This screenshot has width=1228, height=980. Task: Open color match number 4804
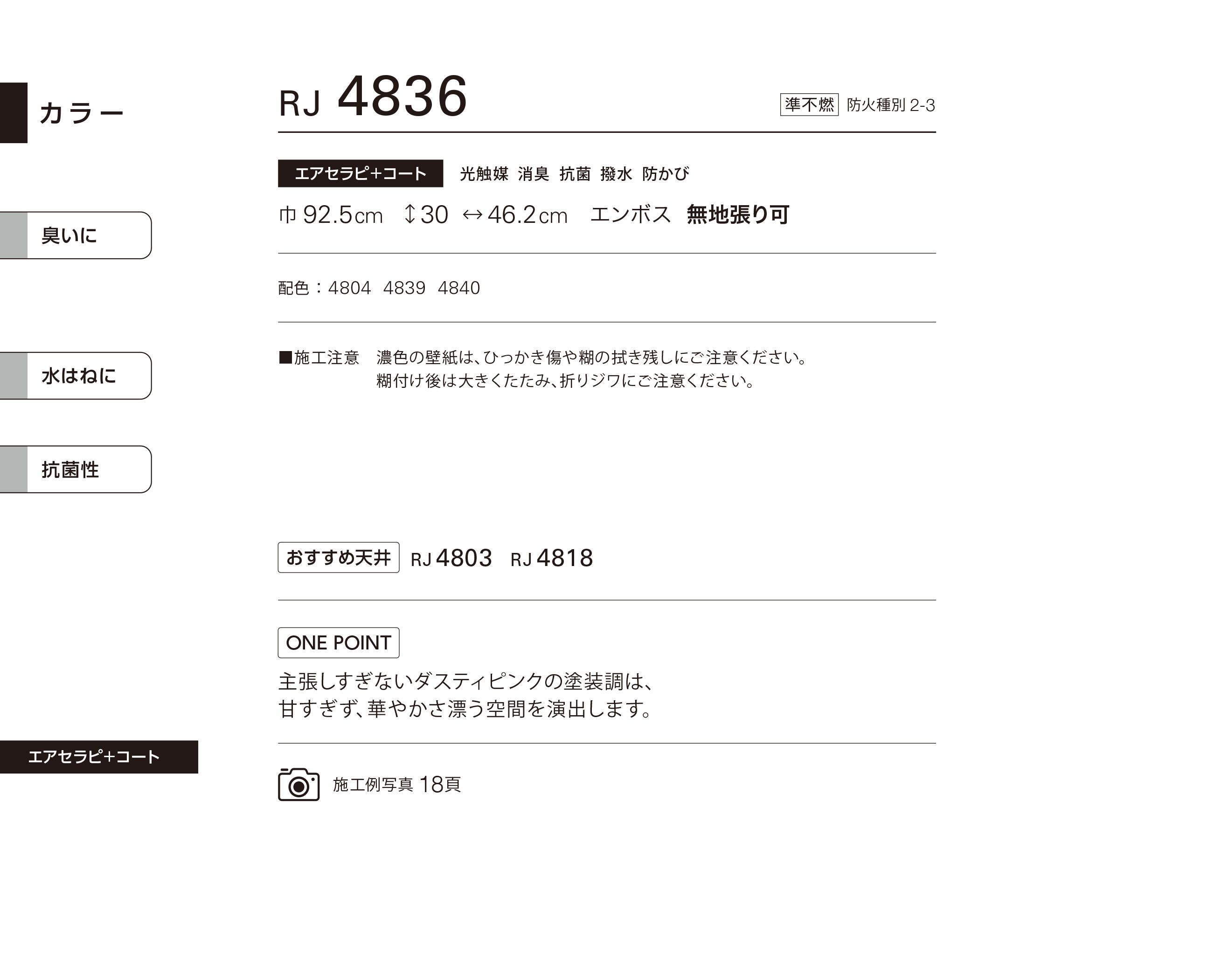[349, 288]
